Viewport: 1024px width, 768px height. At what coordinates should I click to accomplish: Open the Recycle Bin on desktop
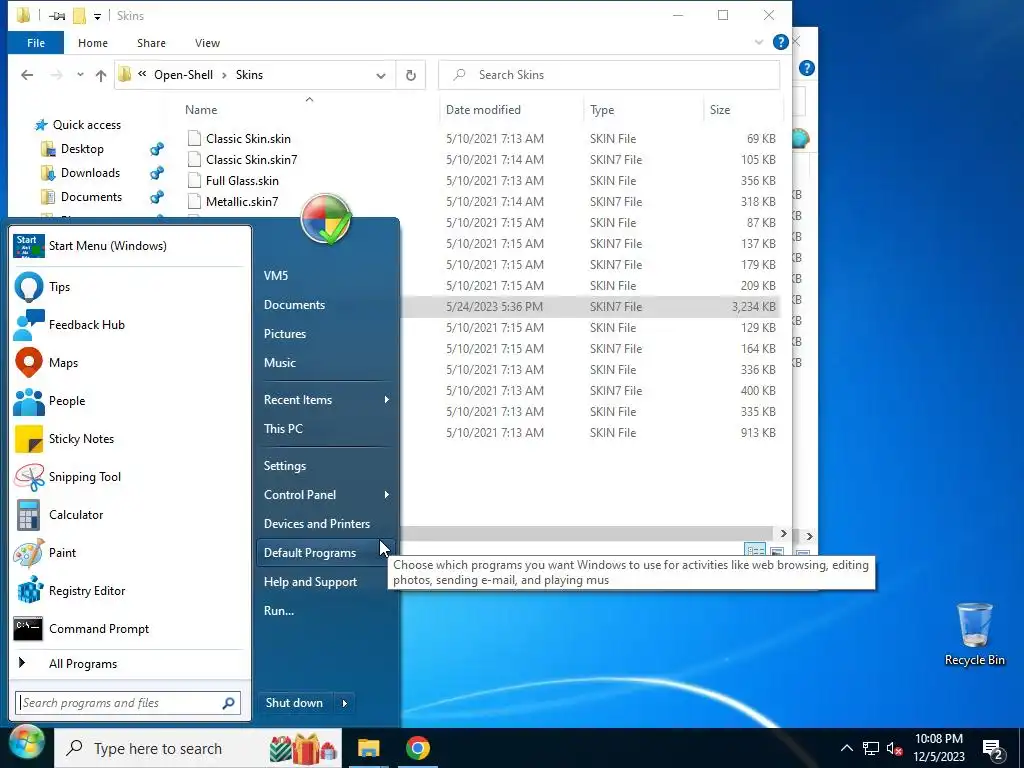click(x=974, y=634)
